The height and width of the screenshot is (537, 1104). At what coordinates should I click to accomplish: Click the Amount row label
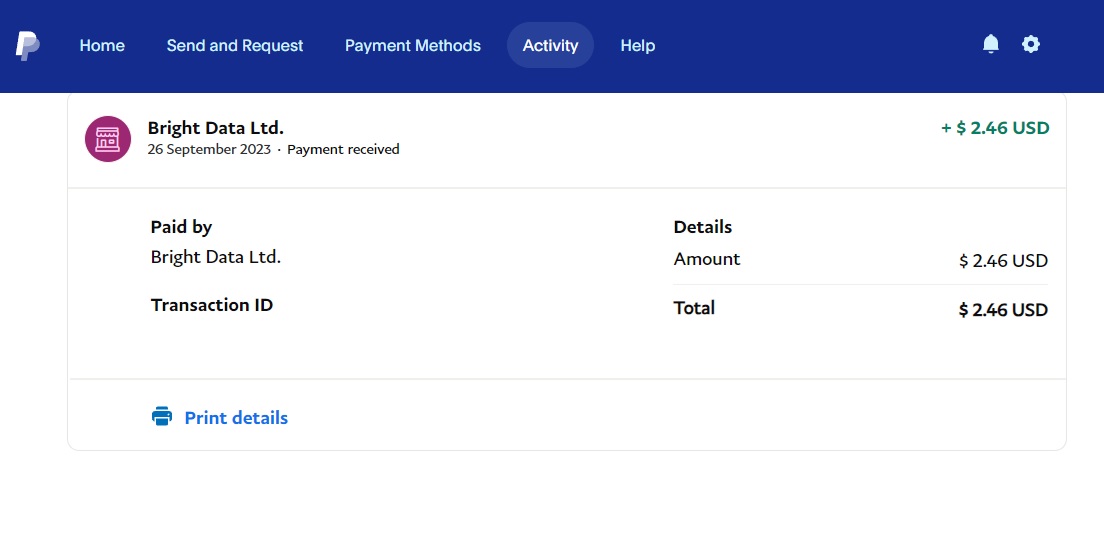pos(707,259)
